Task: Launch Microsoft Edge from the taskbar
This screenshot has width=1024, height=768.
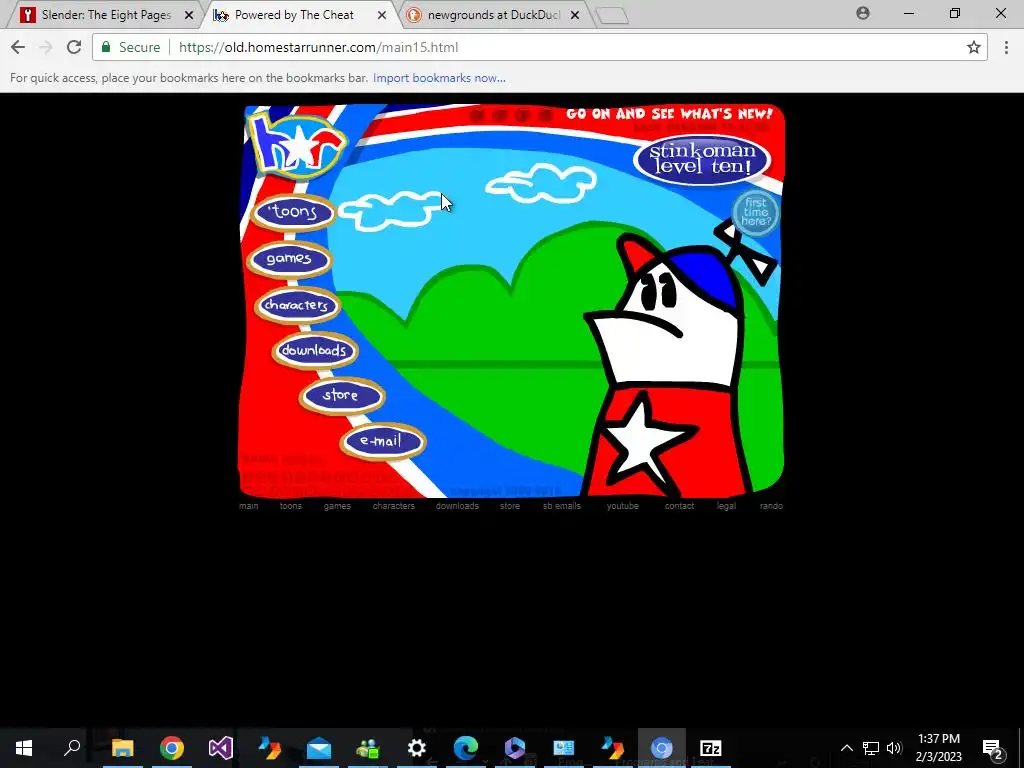Action: [466, 748]
